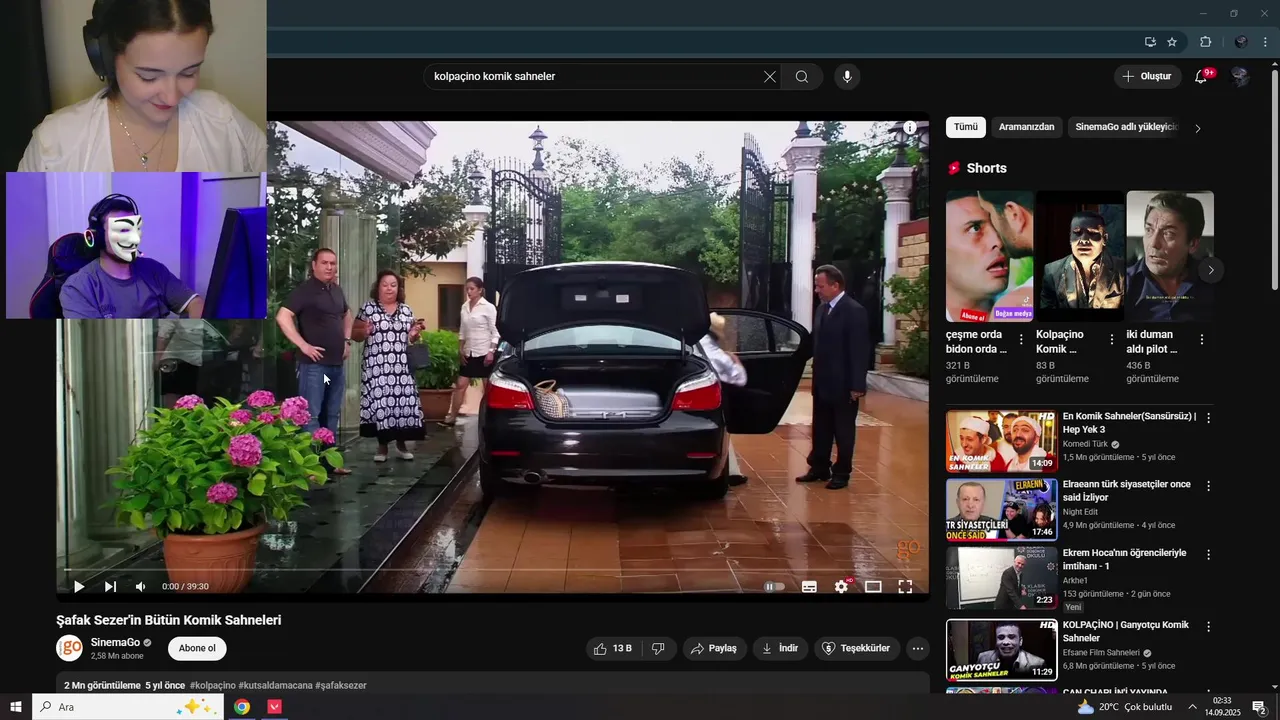The height and width of the screenshot is (720, 1280).
Task: Open SinemaGo channel avatar
Action: click(x=70, y=648)
